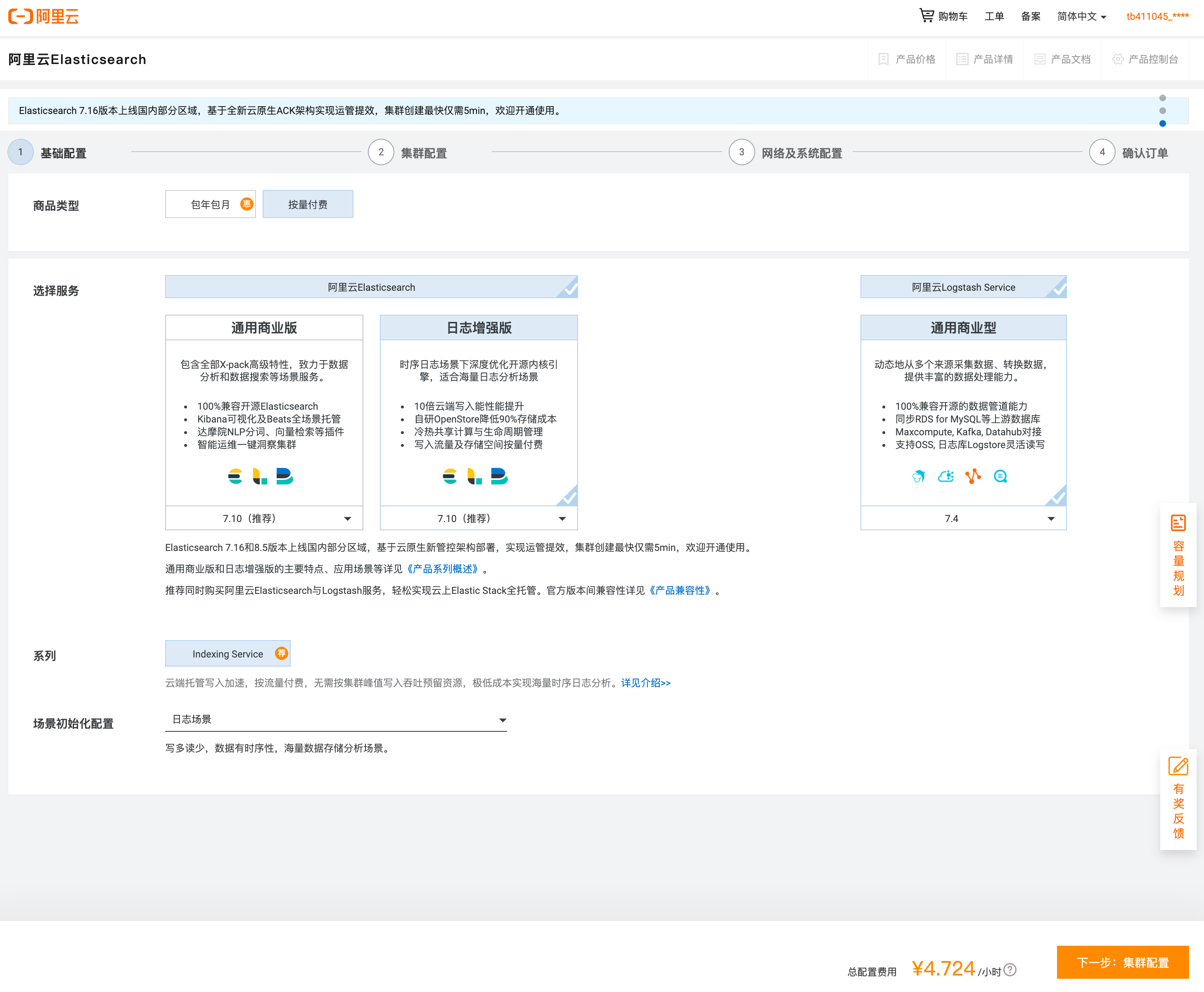Click the bottom blue banner carousel dot

(x=1162, y=123)
